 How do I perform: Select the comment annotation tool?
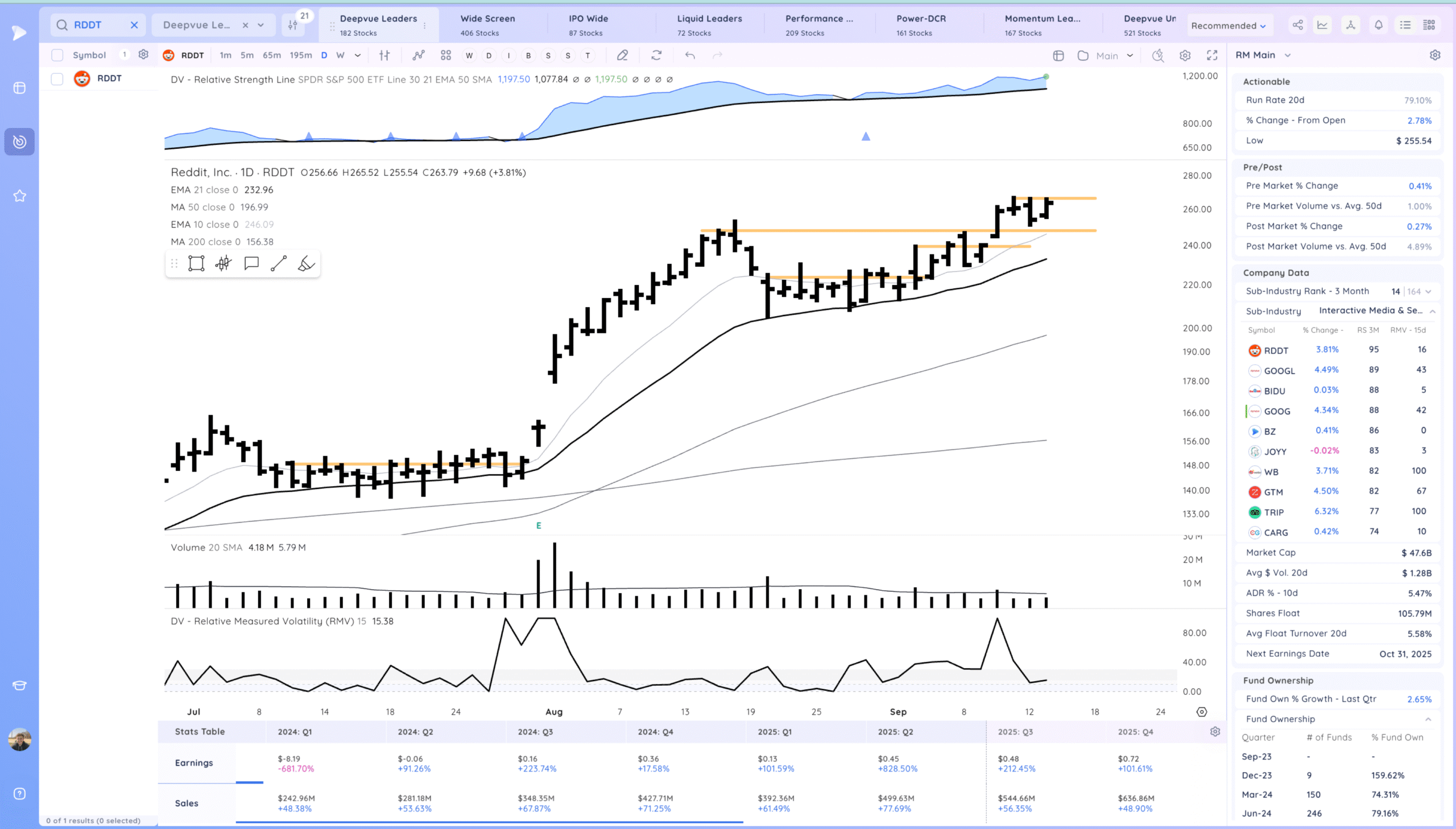tap(251, 264)
